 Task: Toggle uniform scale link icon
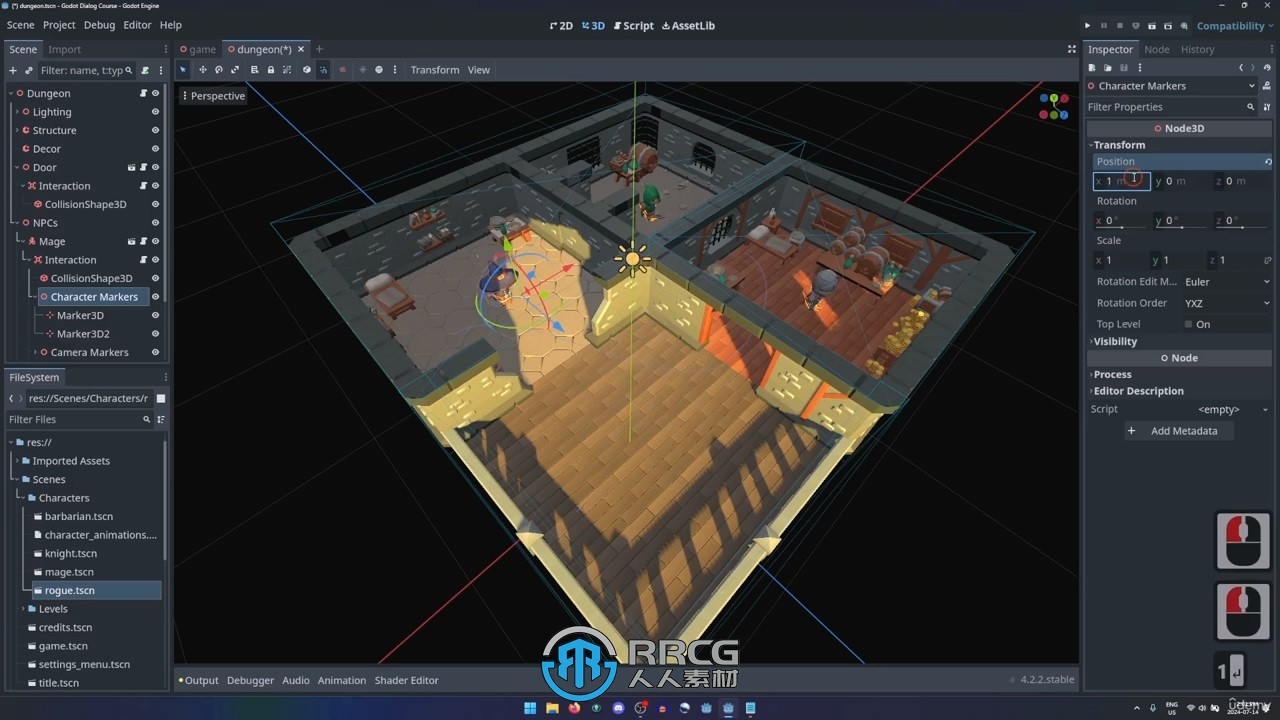click(x=1268, y=260)
